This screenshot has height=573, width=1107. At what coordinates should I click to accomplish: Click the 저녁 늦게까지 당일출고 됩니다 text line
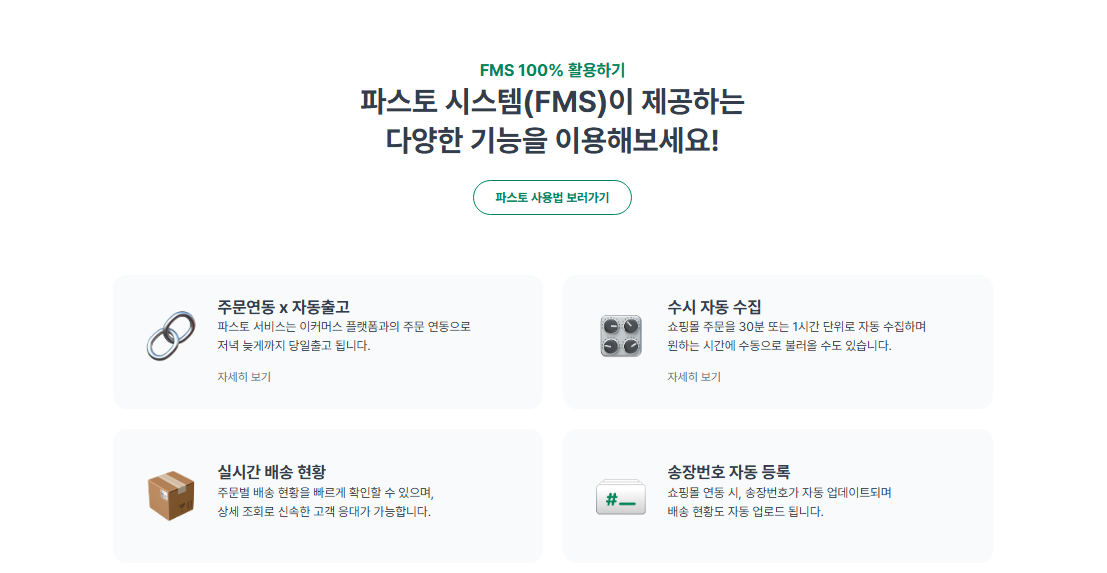click(294, 346)
